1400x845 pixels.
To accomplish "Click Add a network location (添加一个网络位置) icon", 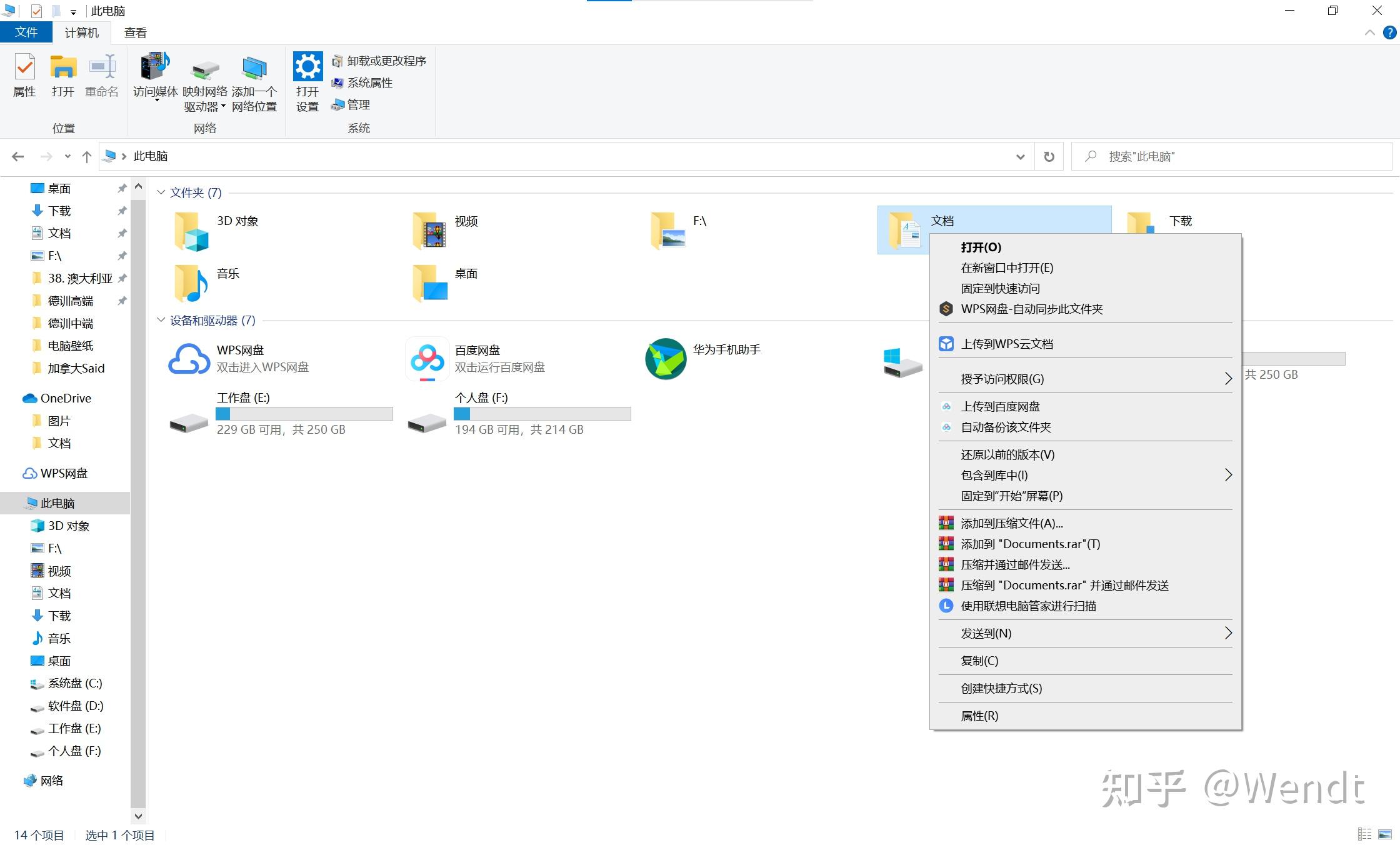I will [254, 69].
